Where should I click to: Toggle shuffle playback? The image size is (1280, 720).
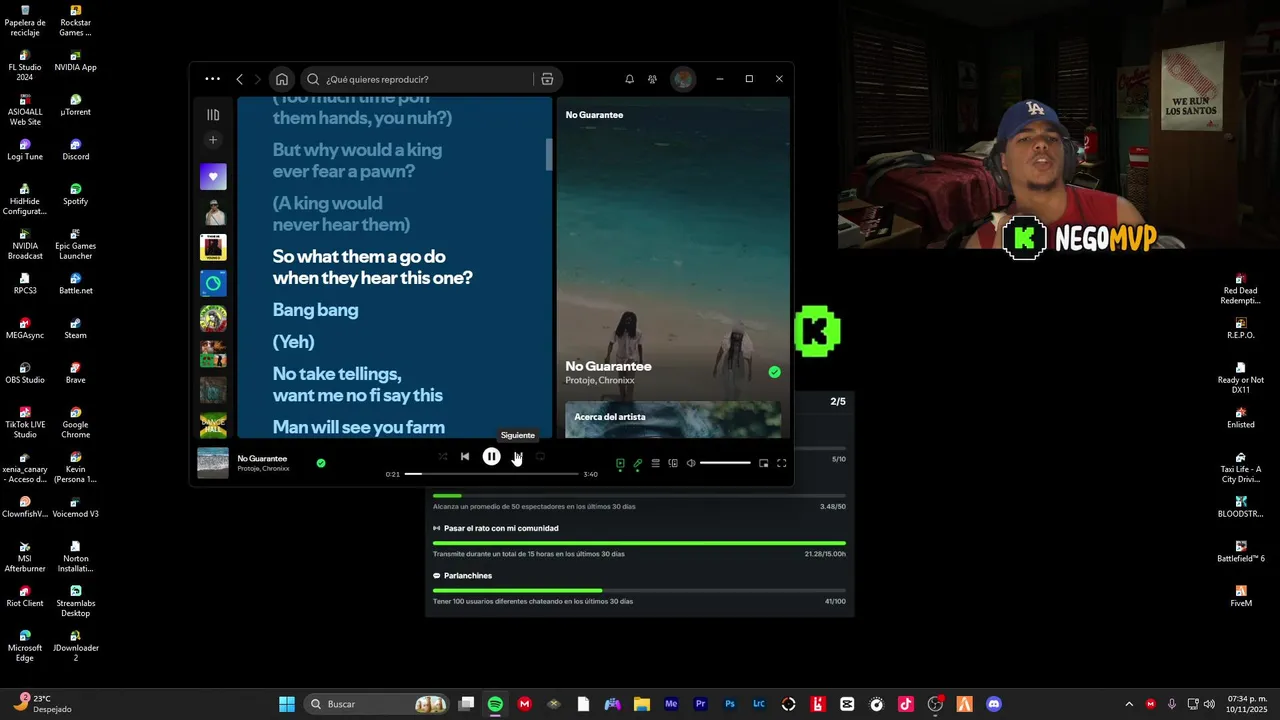tap(442, 456)
